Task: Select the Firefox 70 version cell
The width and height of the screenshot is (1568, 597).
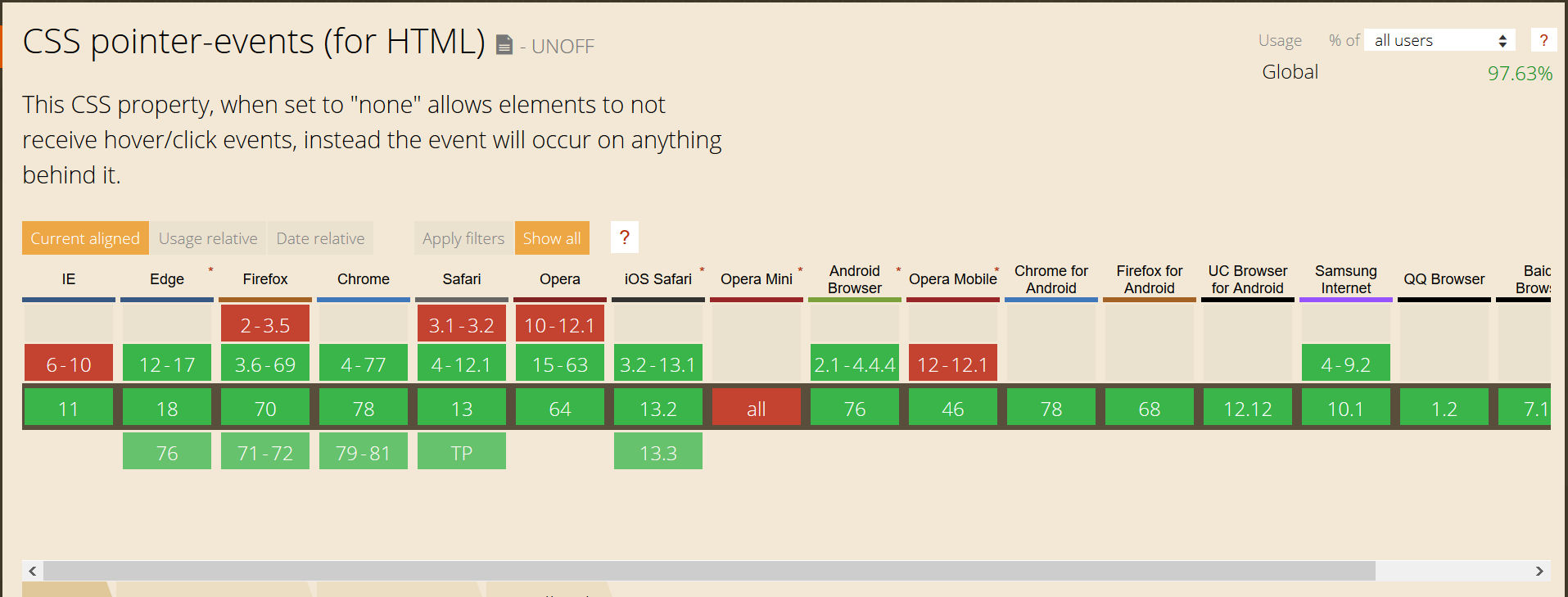Action: 264,407
